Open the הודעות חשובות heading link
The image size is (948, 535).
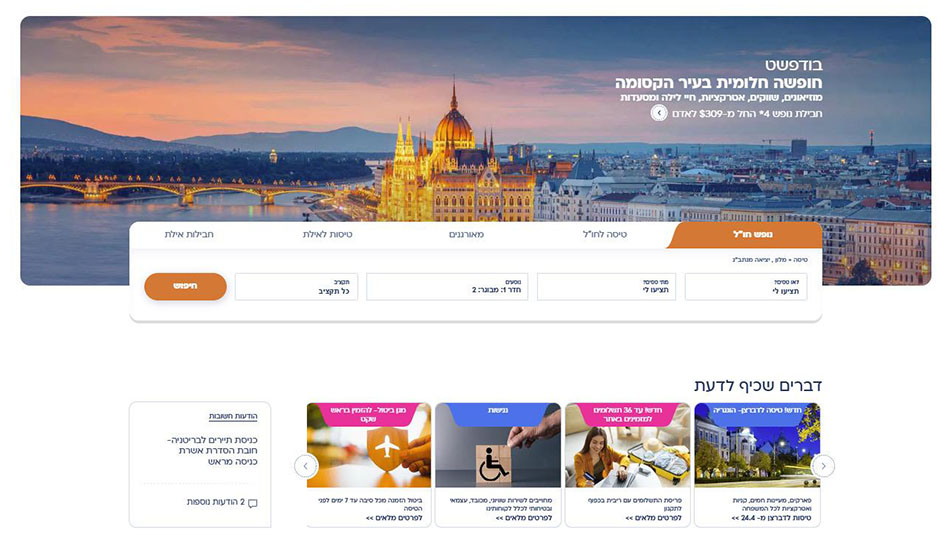pos(233,417)
